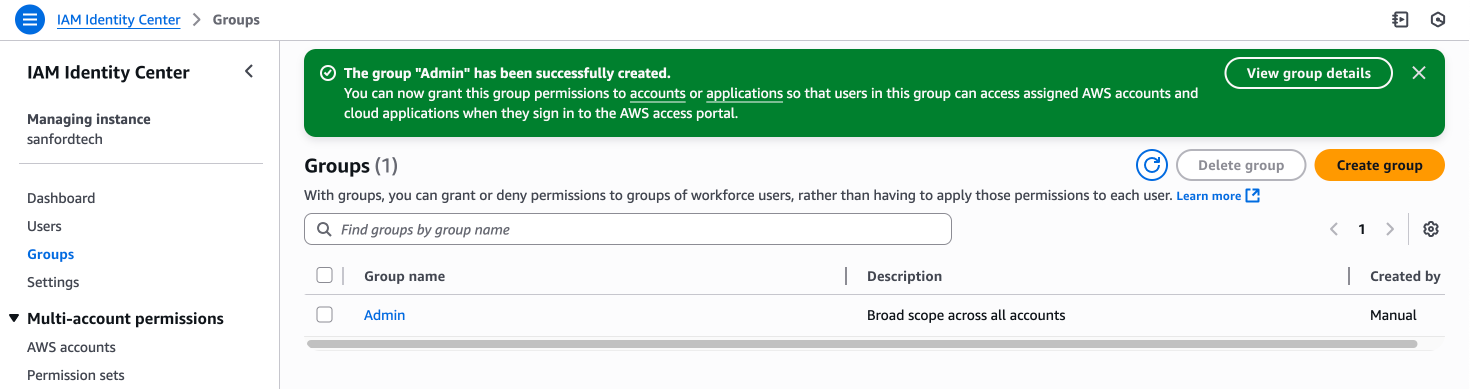Refresh the groups list
1470x389 pixels.
(x=1152, y=165)
